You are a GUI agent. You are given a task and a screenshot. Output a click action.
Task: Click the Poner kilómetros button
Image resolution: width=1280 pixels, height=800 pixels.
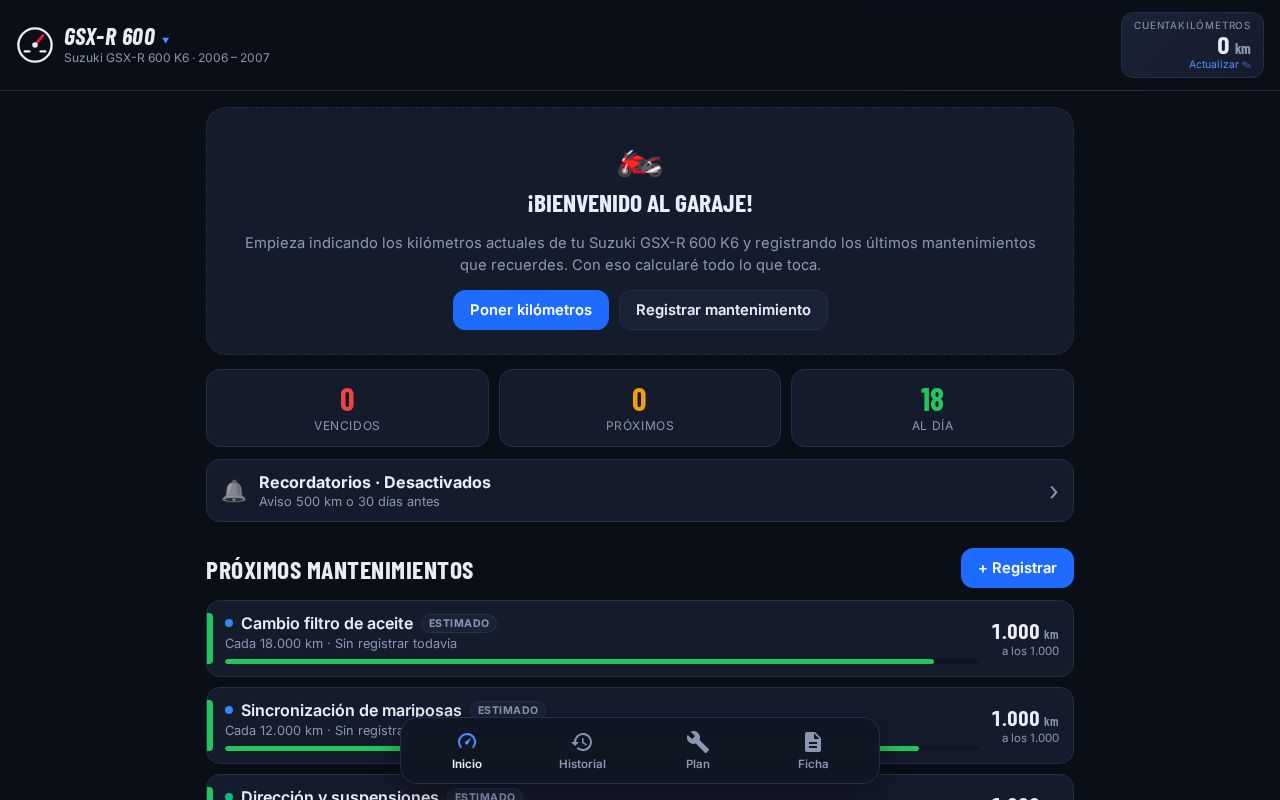531,310
